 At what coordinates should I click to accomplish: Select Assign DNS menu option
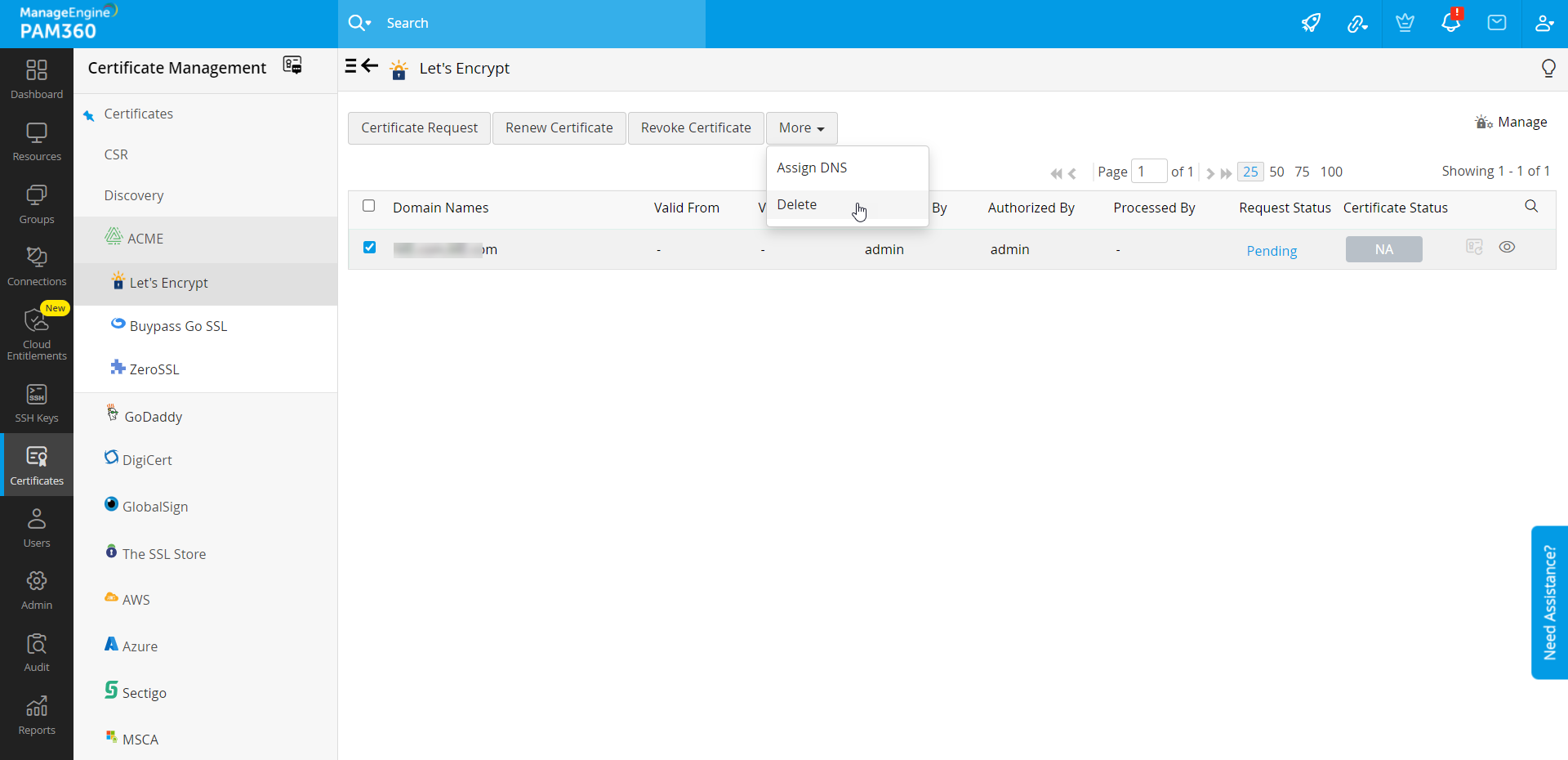click(812, 168)
